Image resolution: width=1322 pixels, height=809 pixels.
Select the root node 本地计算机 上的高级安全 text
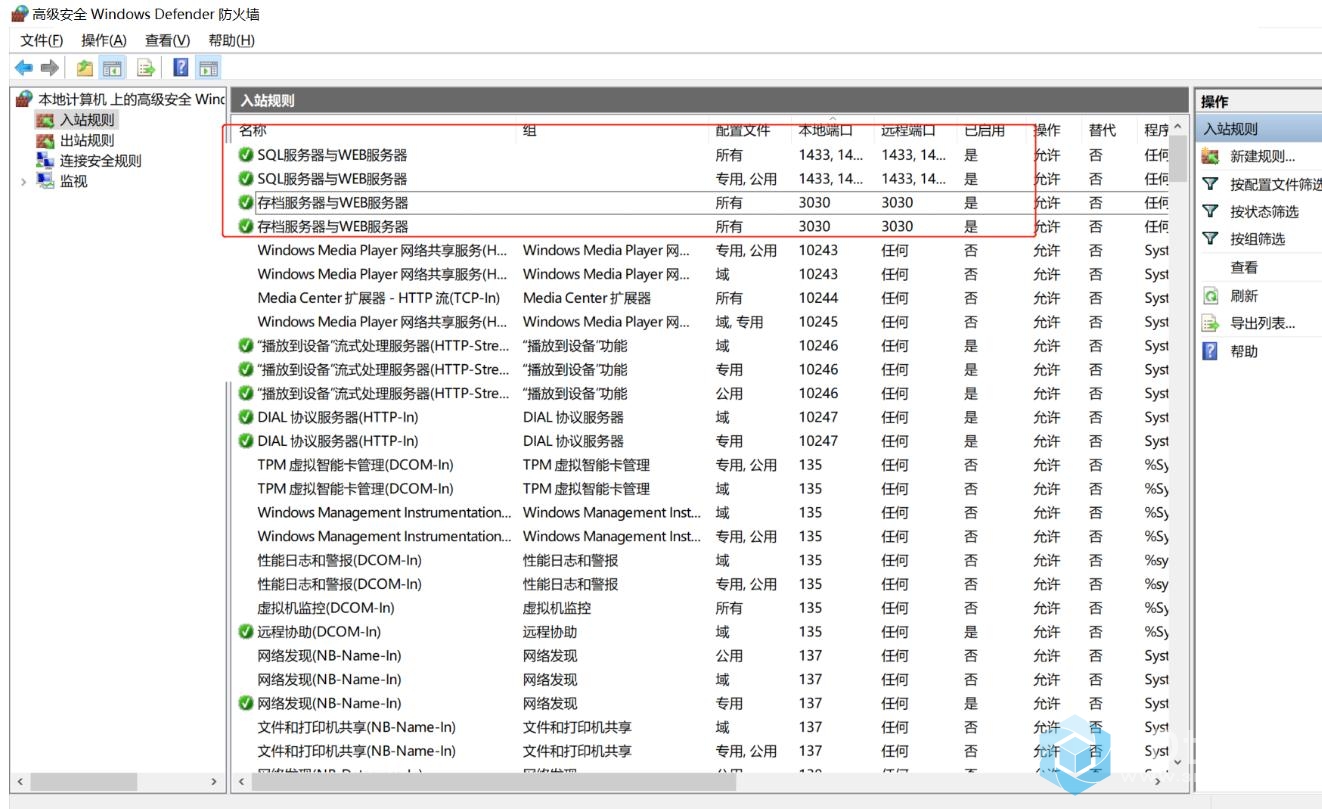(x=131, y=99)
